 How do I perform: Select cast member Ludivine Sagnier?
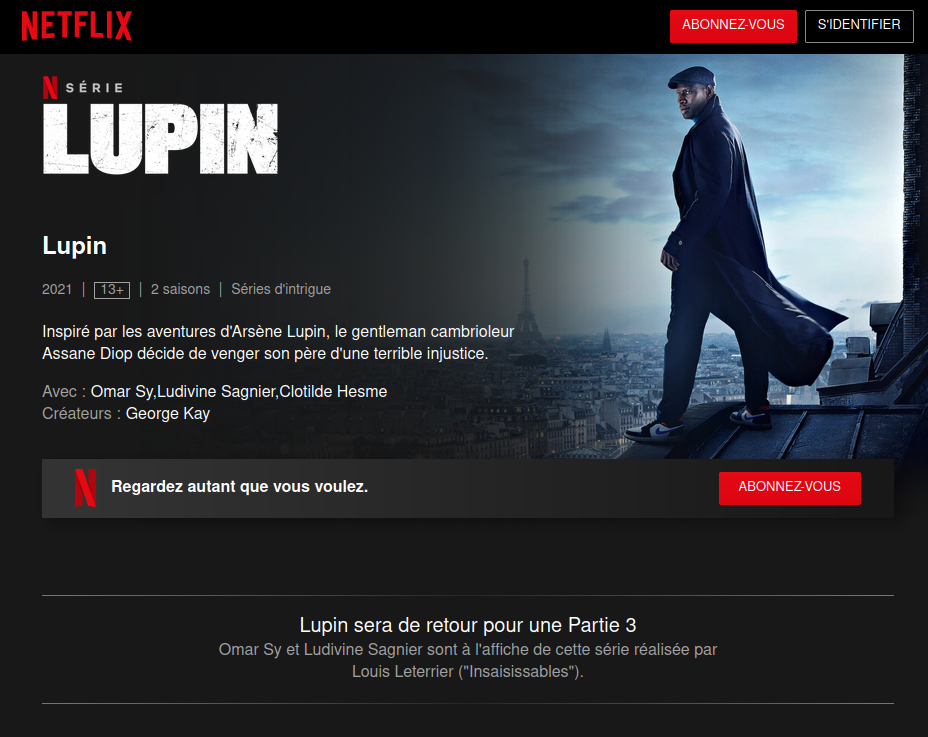tap(217, 391)
